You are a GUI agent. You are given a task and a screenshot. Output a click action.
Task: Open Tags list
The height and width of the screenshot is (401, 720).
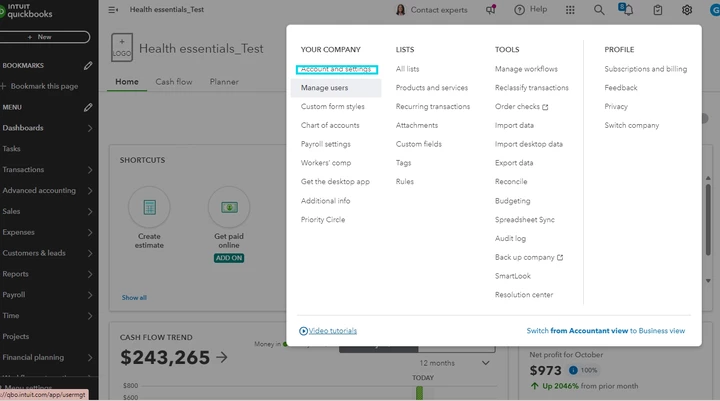tap(404, 163)
